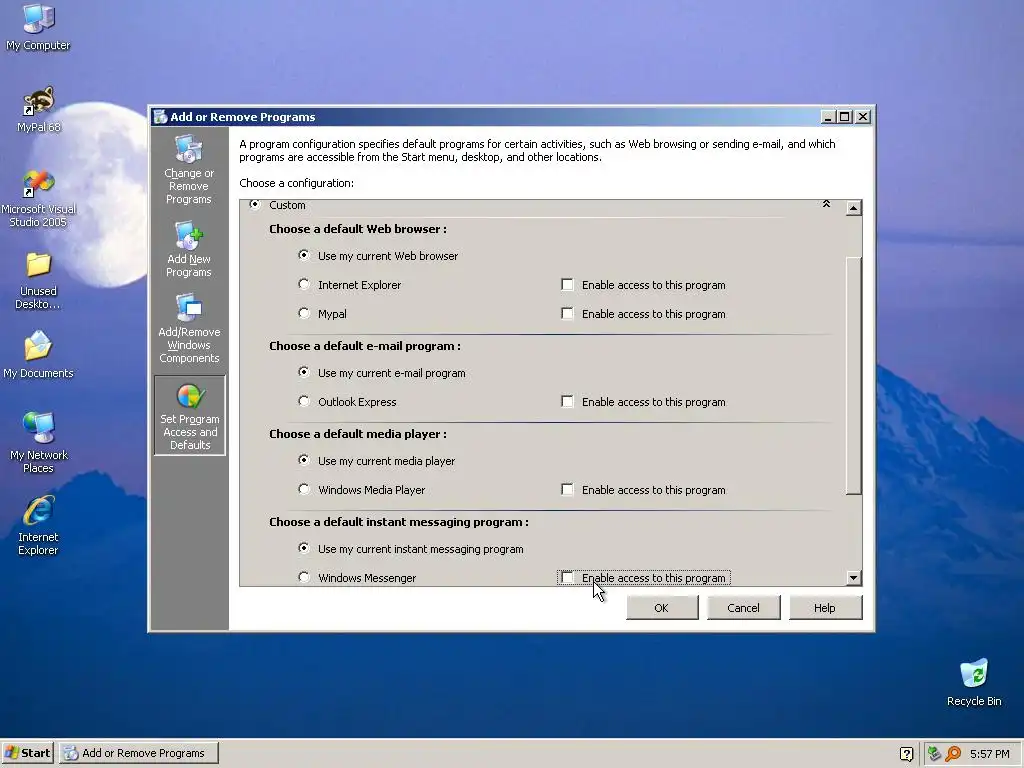Maximize the Add or Remove Programs window
Image resolution: width=1024 pixels, height=768 pixels.
coord(845,117)
